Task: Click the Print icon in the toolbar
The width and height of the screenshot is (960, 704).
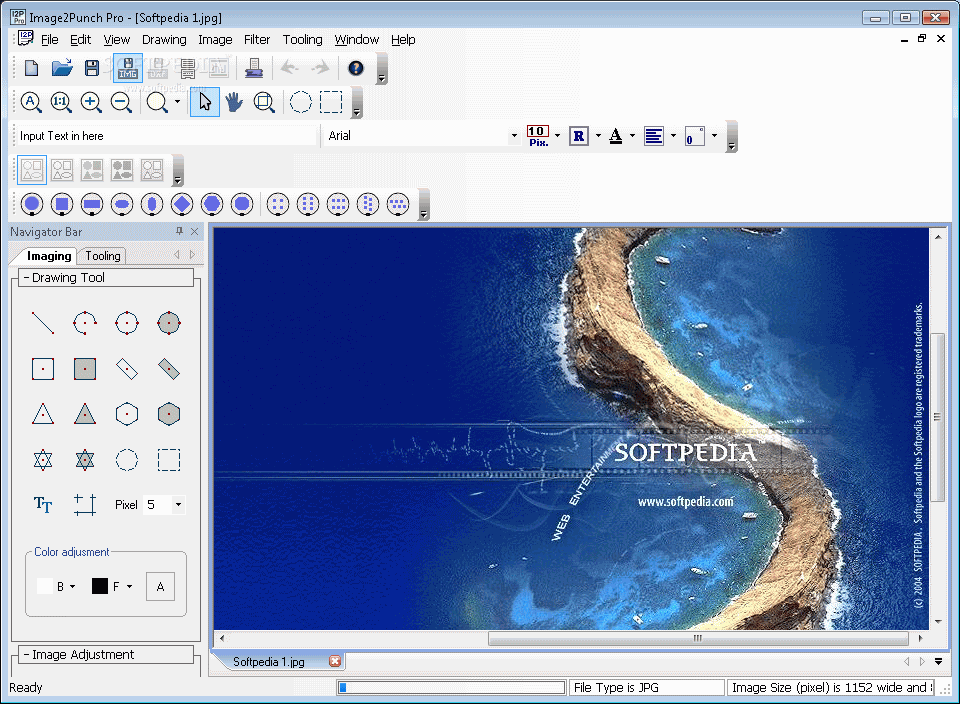Action: pyautogui.click(x=253, y=68)
